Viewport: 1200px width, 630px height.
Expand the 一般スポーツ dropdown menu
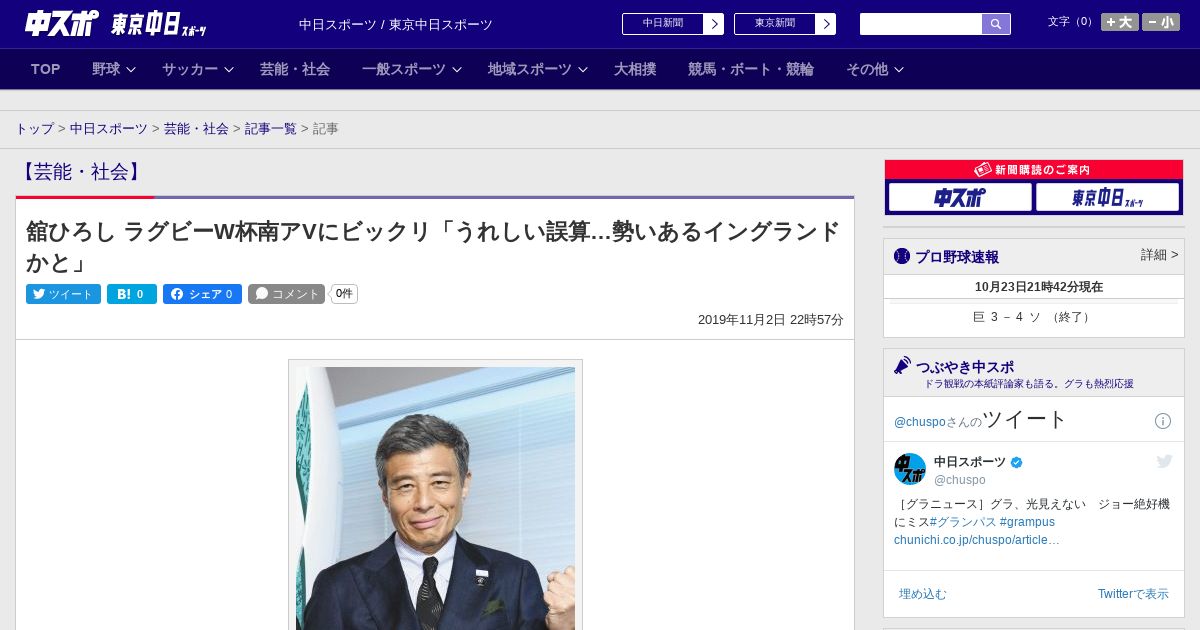point(411,69)
